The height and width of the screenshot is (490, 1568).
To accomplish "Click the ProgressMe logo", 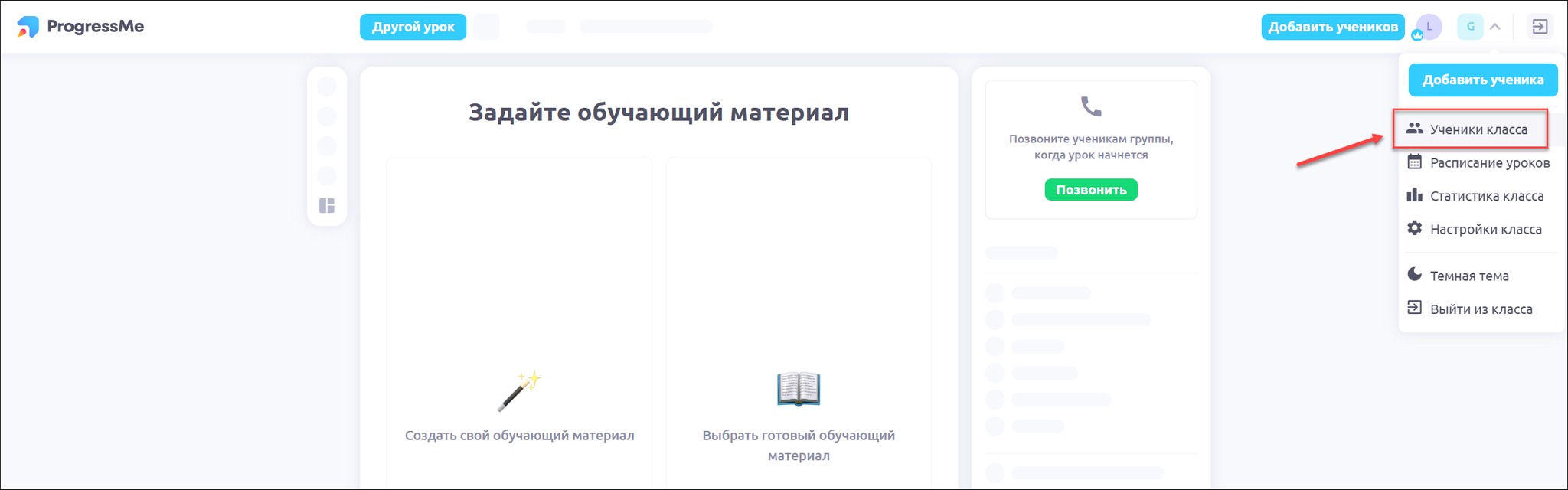I will (80, 27).
